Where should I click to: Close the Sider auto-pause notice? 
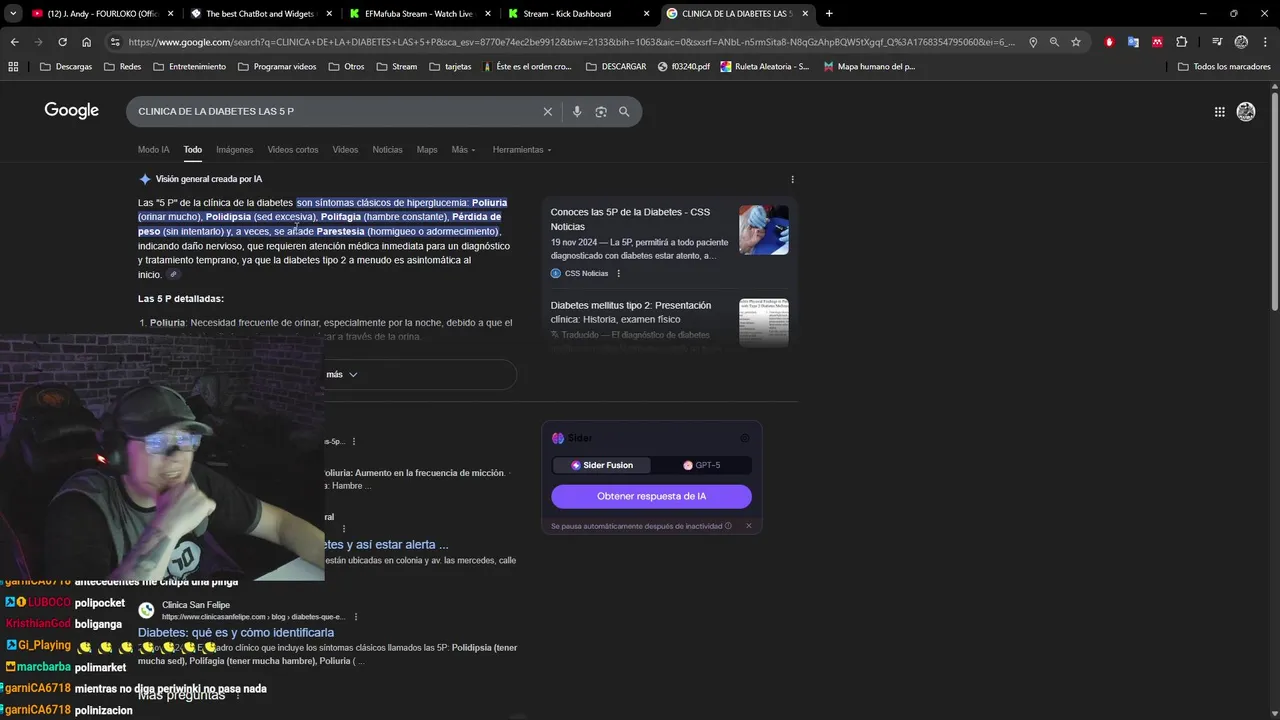pos(748,526)
